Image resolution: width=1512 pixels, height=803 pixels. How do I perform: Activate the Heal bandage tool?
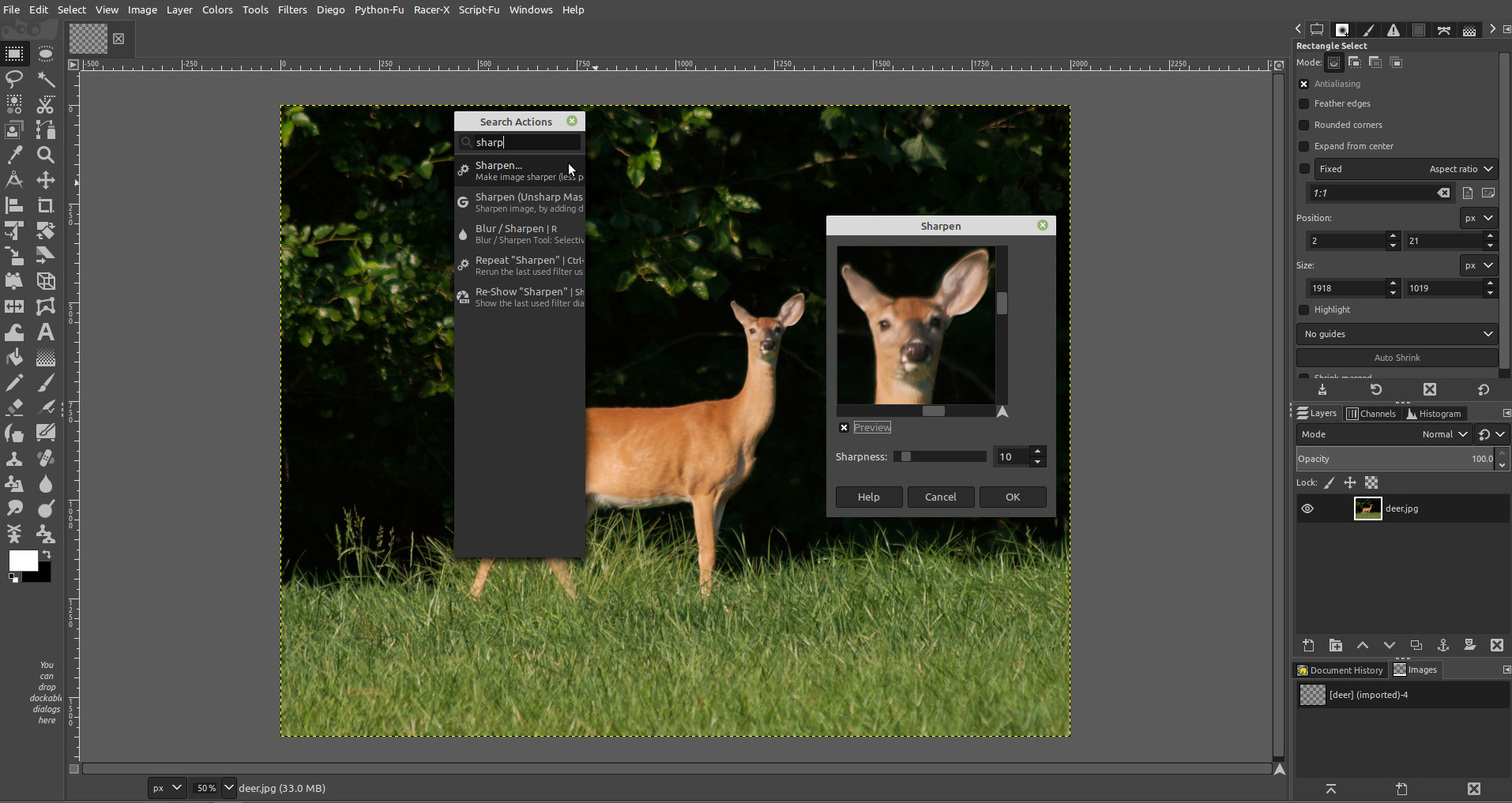(x=46, y=458)
